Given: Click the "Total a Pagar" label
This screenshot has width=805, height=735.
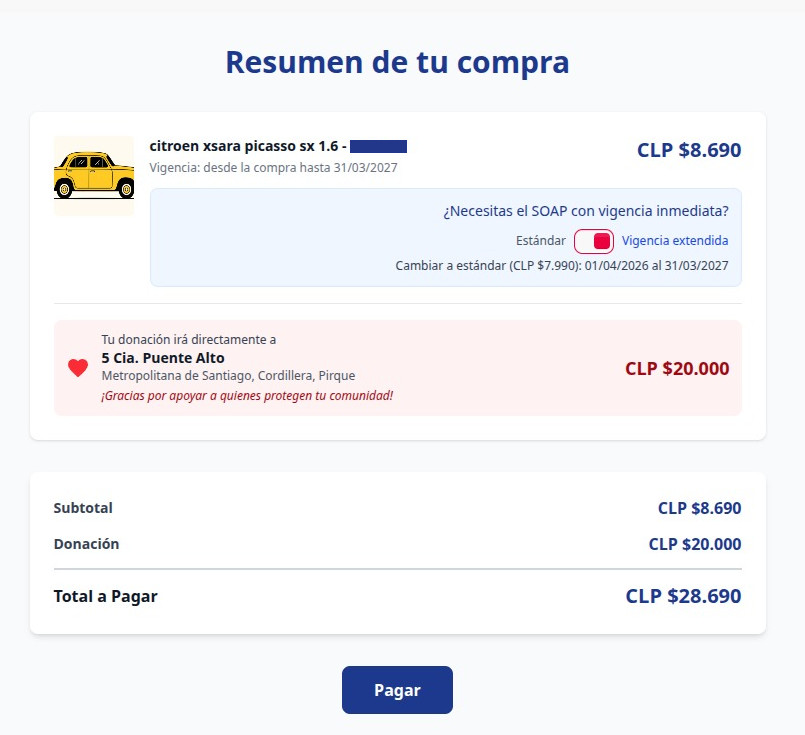Looking at the screenshot, I should (x=105, y=597).
